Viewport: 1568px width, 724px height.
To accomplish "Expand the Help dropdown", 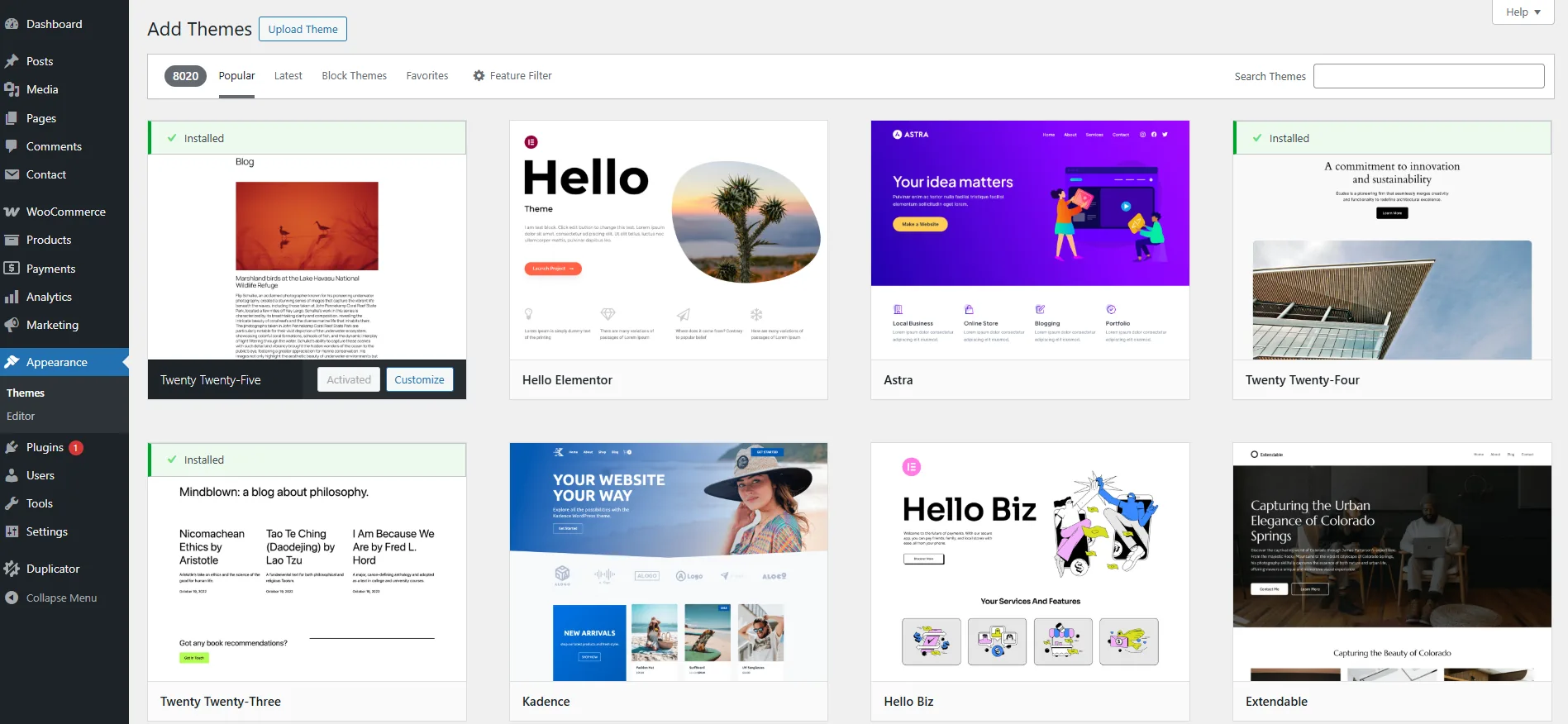I will (x=1523, y=12).
